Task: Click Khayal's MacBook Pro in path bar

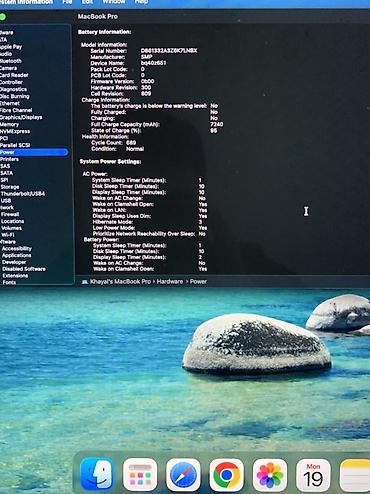Action: (120, 282)
